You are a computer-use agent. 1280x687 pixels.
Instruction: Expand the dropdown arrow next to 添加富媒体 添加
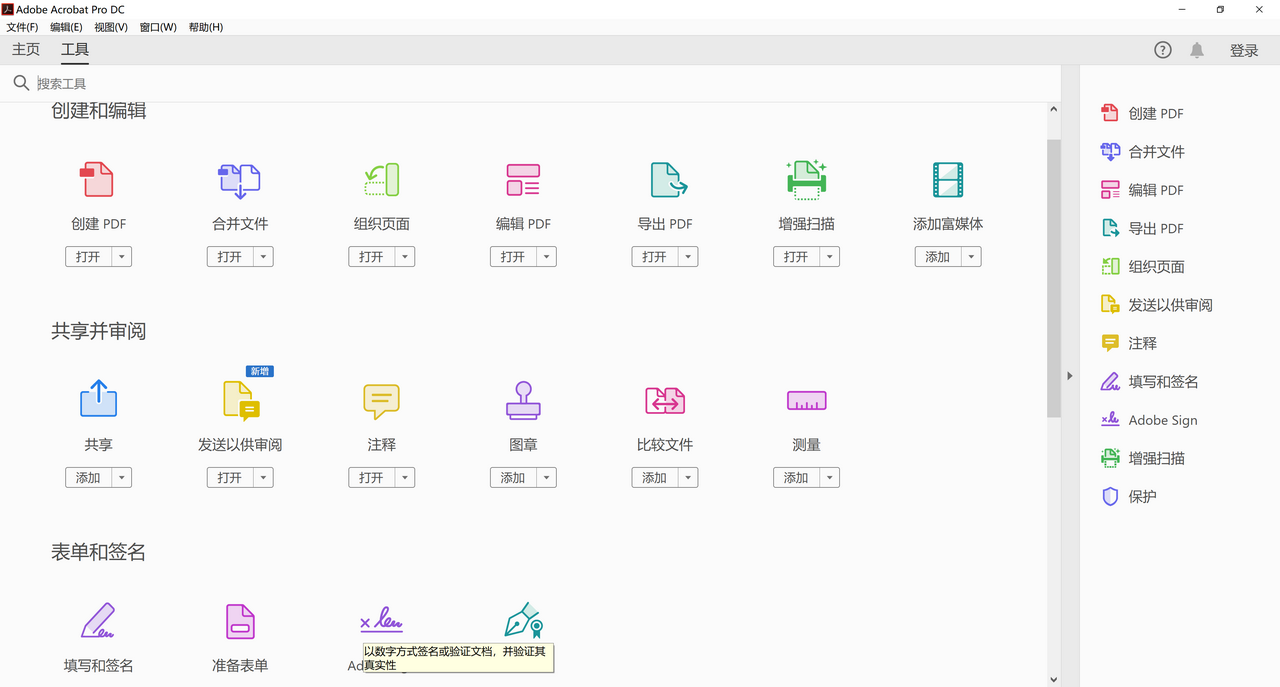coord(971,257)
